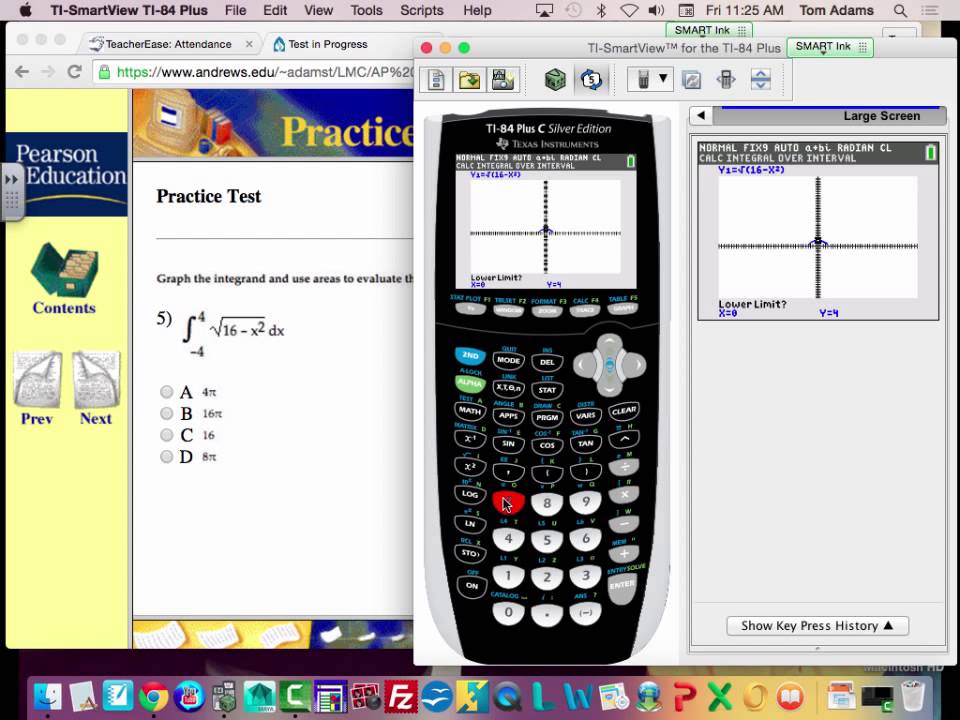Click the negative (-) key on calculator
This screenshot has width=960, height=720.
point(585,612)
